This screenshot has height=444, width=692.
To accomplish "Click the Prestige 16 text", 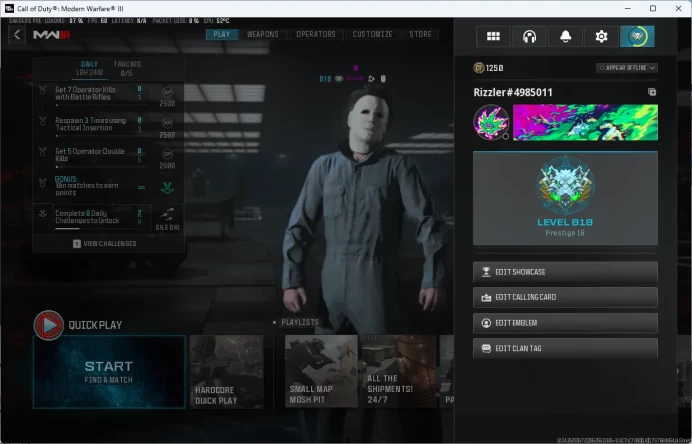I will click(565, 233).
